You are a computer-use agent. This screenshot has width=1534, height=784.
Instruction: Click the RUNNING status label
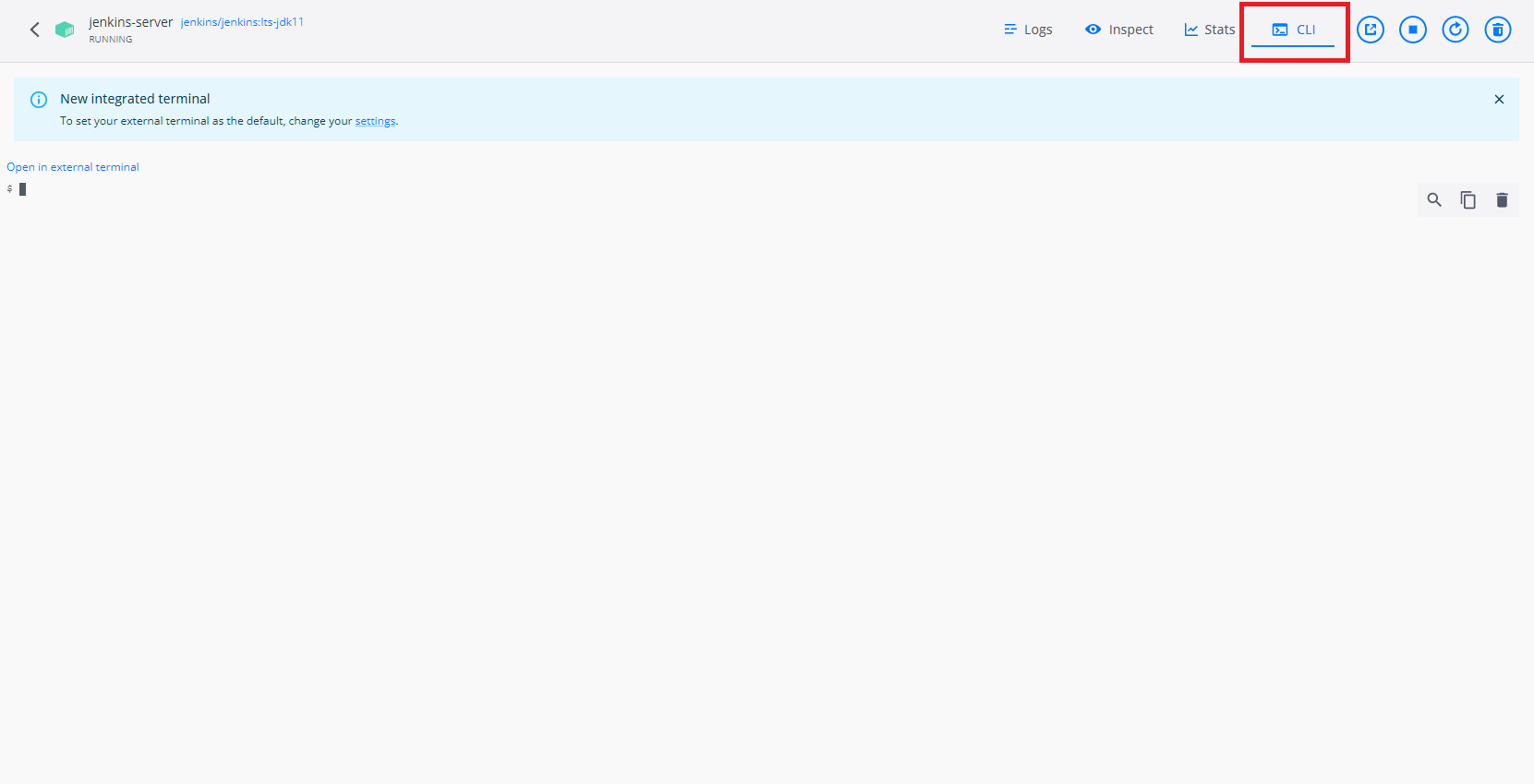coord(111,40)
